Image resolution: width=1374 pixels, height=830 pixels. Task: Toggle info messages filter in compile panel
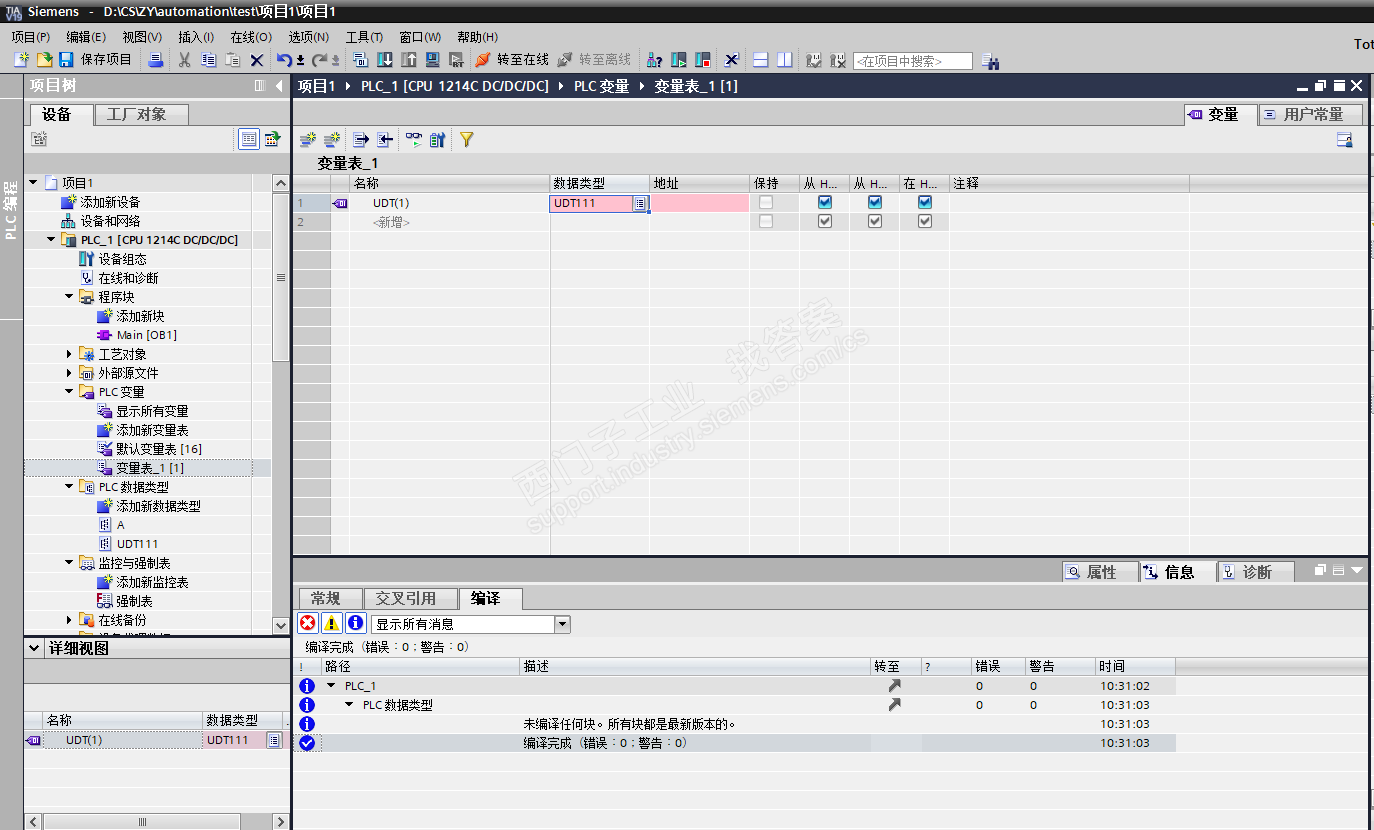[x=355, y=623]
